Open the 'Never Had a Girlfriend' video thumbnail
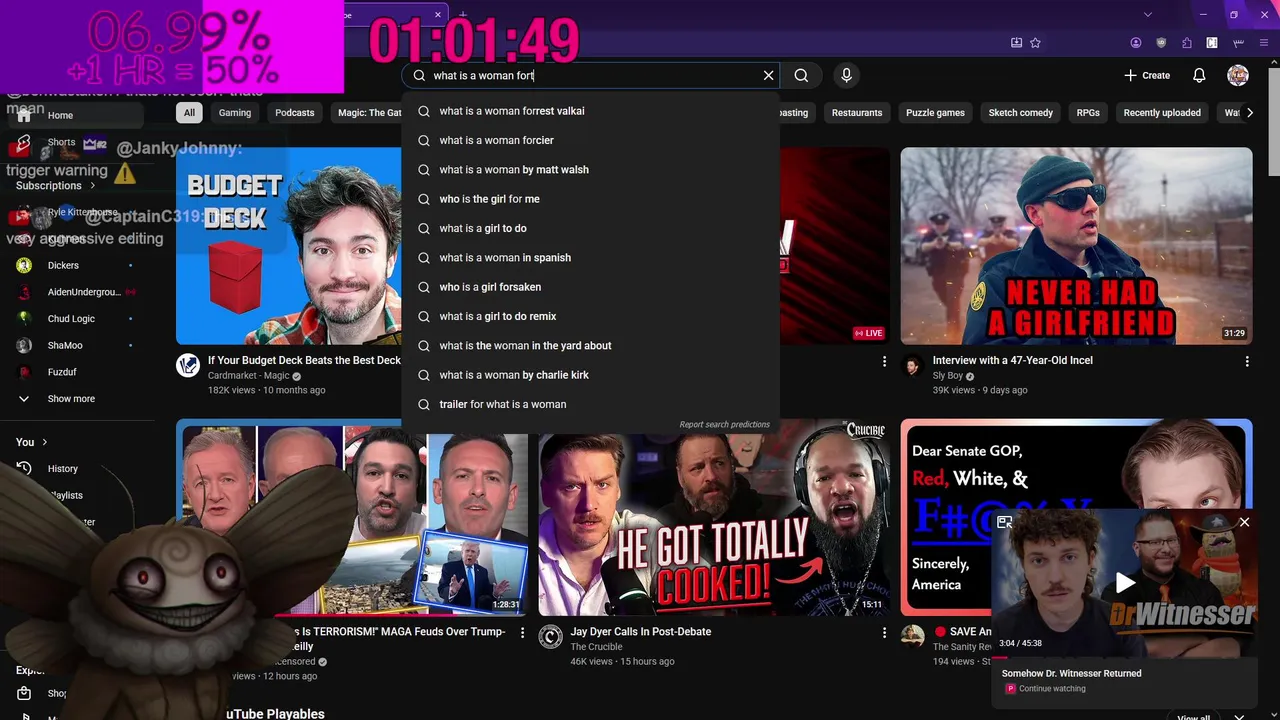This screenshot has height=720, width=1280. (x=1076, y=246)
